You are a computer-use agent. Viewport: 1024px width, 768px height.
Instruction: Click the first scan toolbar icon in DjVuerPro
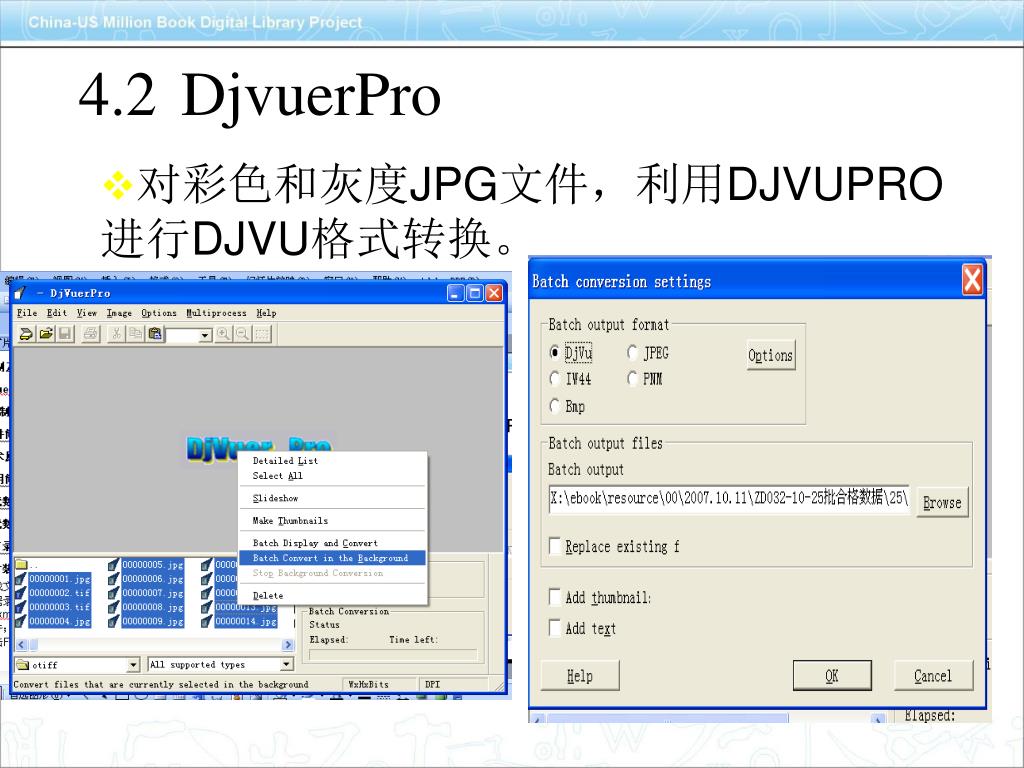point(26,334)
